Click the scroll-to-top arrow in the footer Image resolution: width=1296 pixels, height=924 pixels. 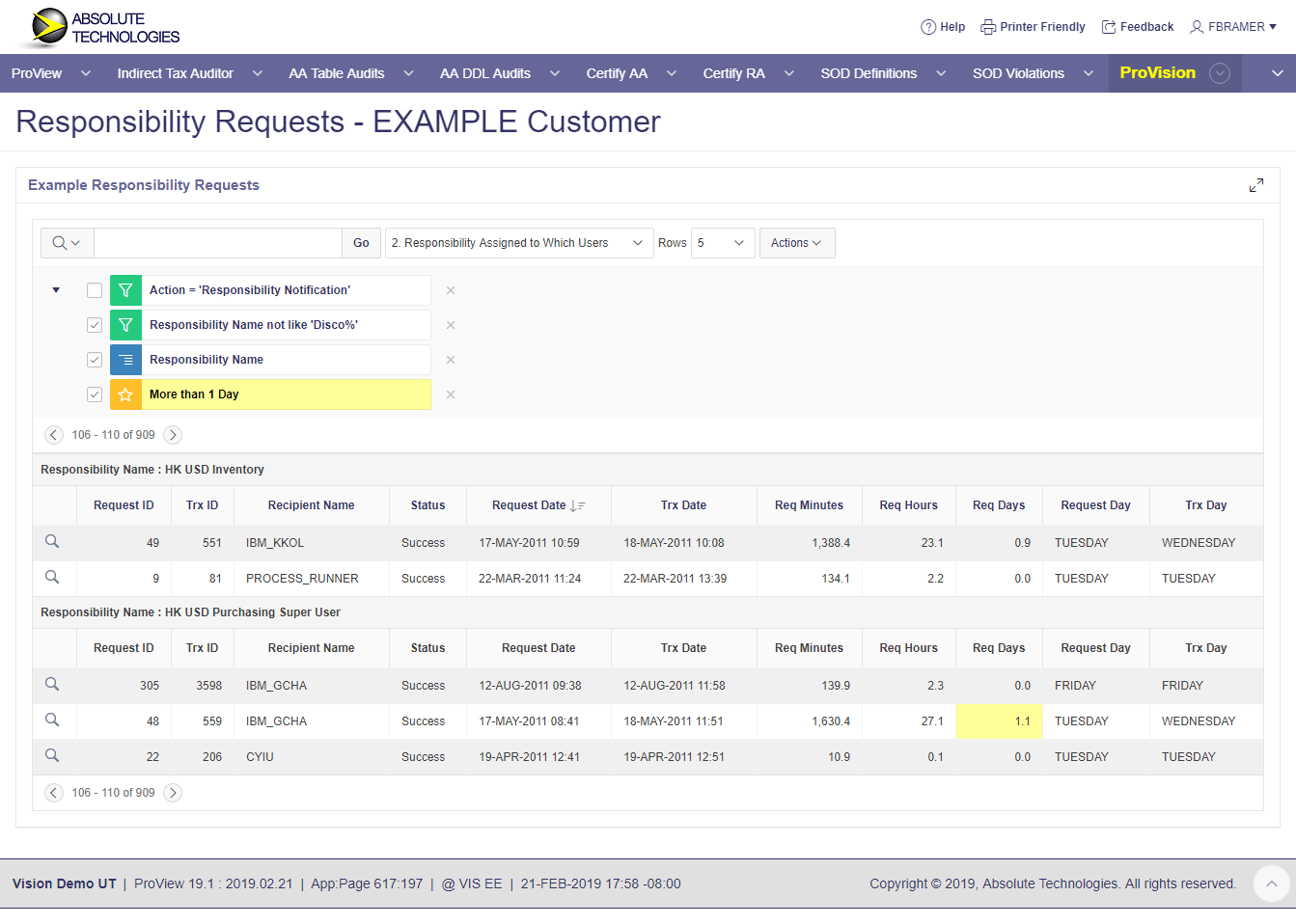pyautogui.click(x=1271, y=883)
